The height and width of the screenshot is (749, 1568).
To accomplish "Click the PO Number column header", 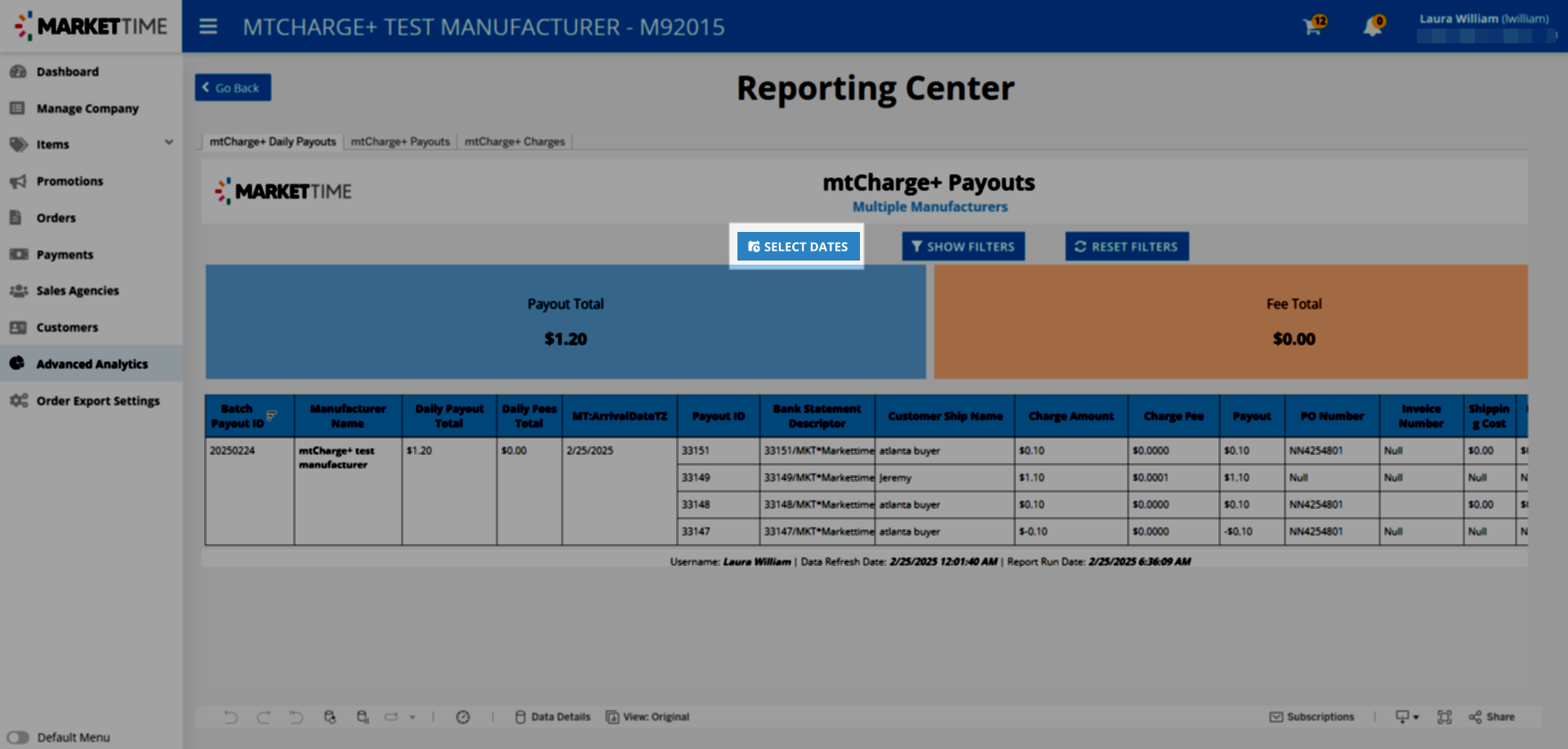I will coord(1332,416).
